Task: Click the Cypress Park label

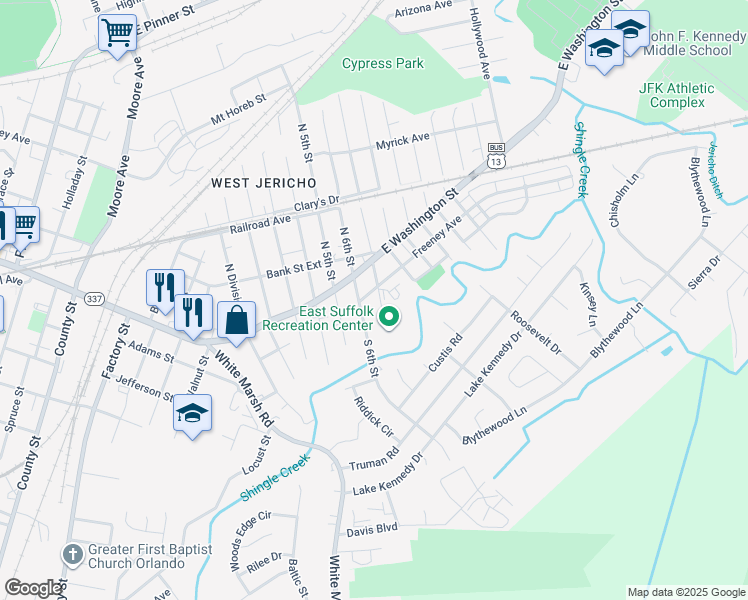Action: point(383,63)
